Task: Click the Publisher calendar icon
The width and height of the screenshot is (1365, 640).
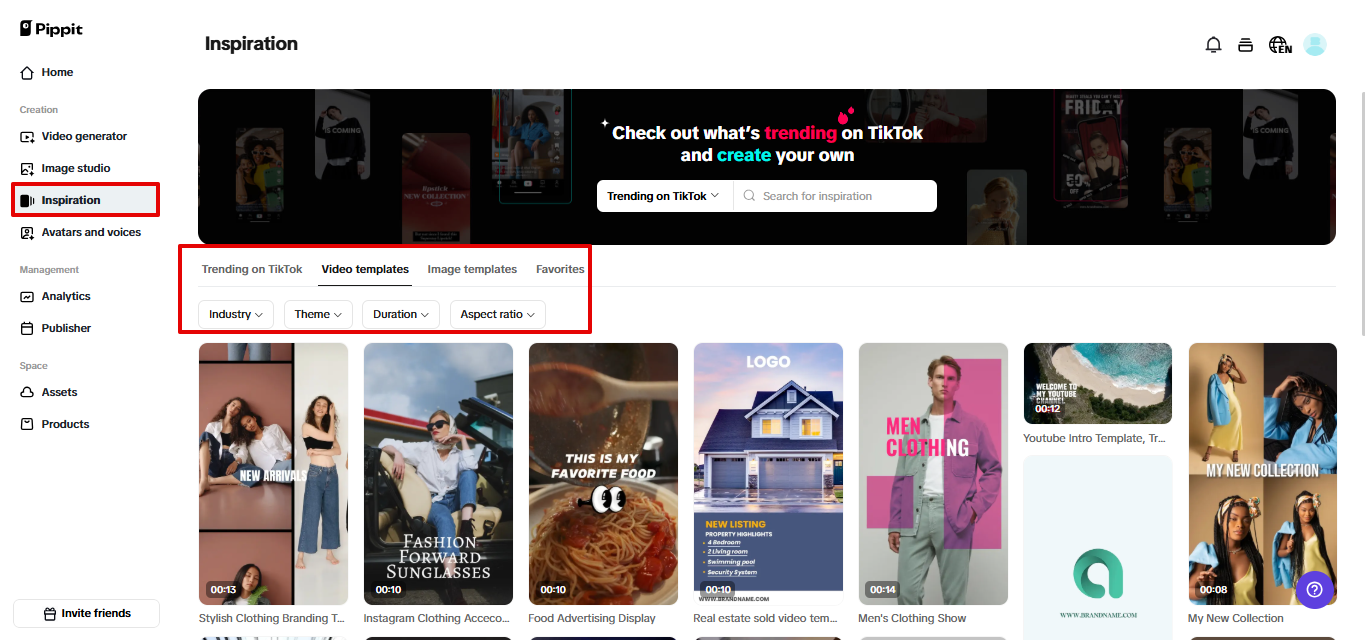Action: (27, 328)
